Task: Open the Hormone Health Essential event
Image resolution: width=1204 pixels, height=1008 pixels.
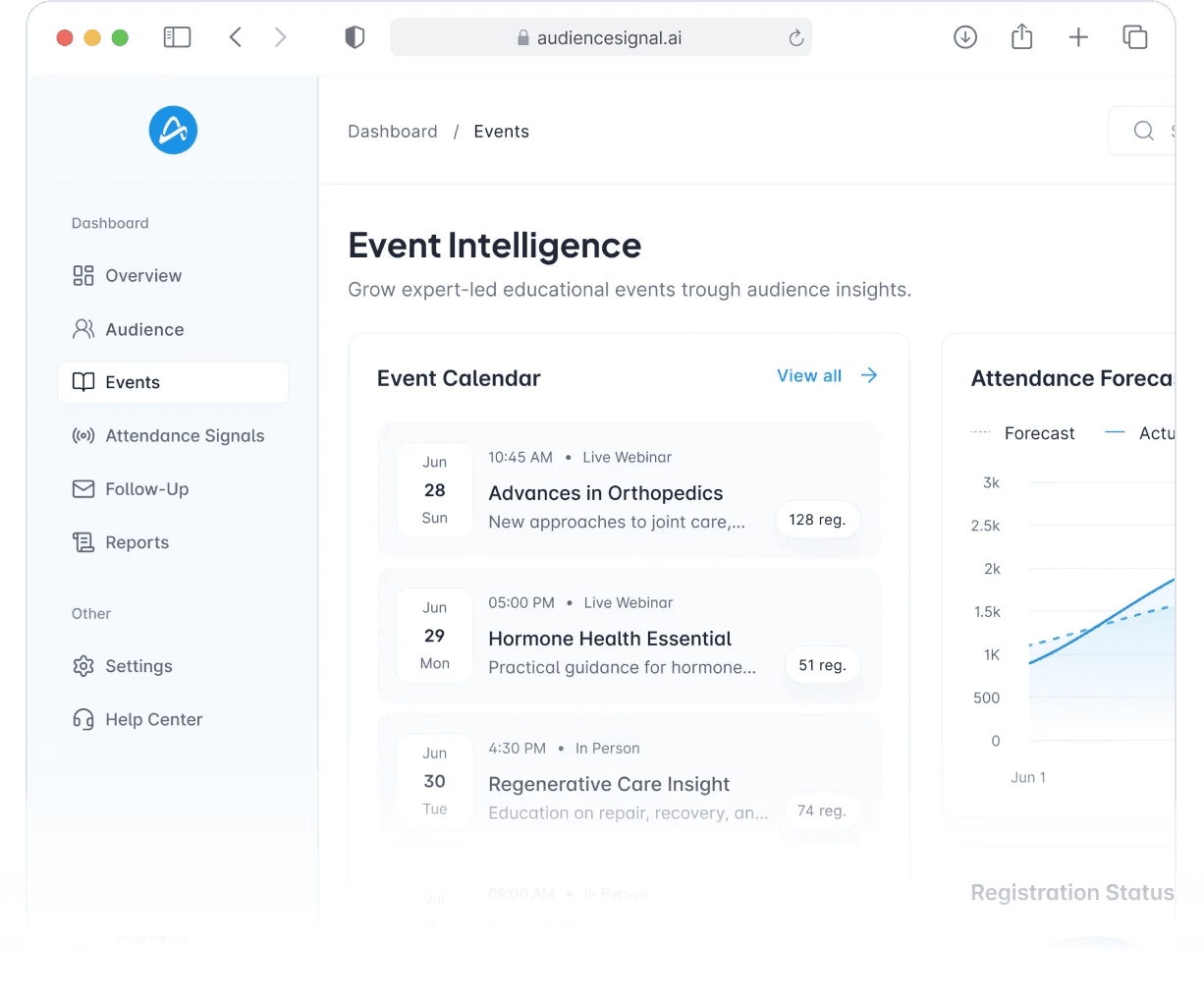Action: [x=629, y=636]
